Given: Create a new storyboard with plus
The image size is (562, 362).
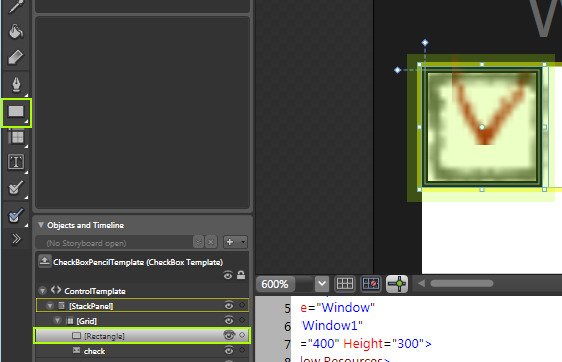Looking at the screenshot, I should (230, 242).
